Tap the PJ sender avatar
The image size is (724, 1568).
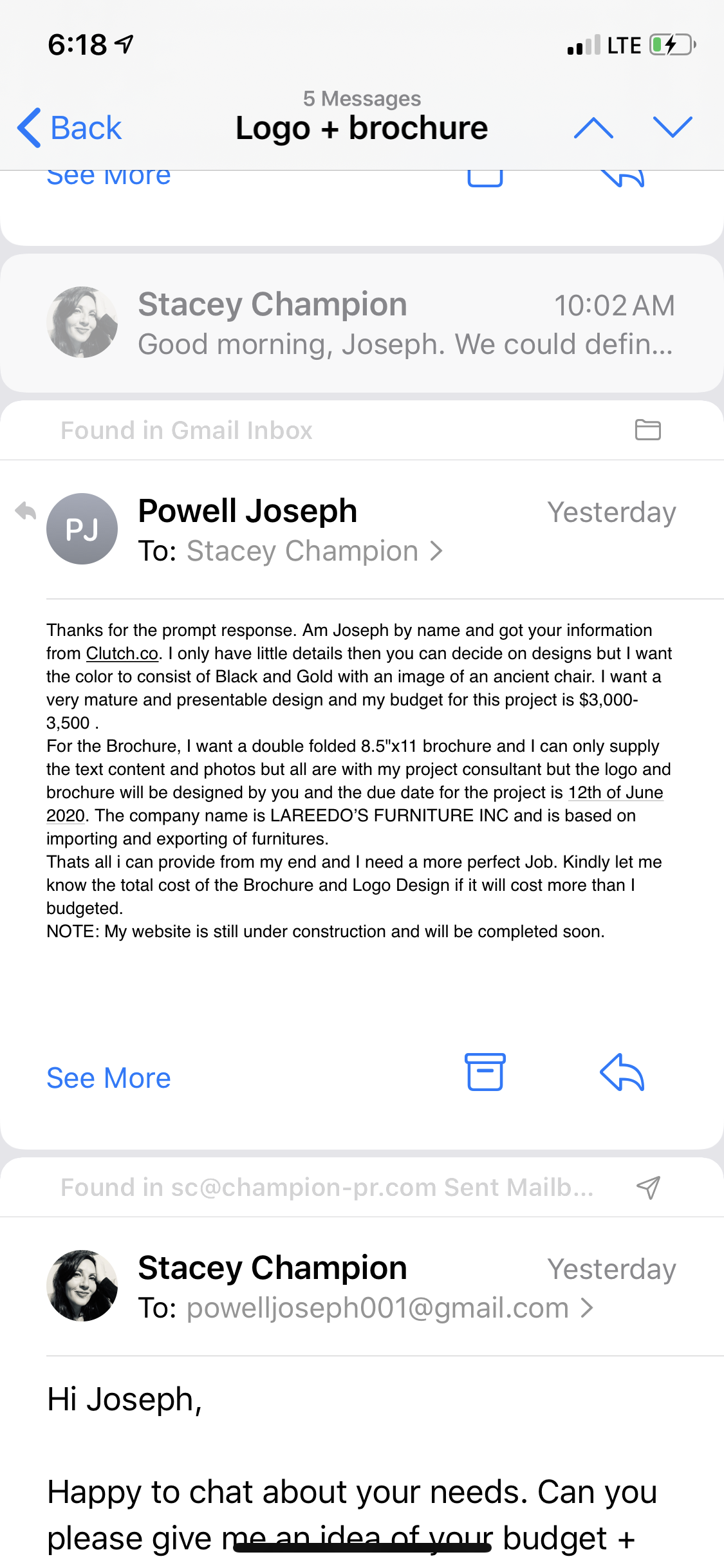pos(82,529)
